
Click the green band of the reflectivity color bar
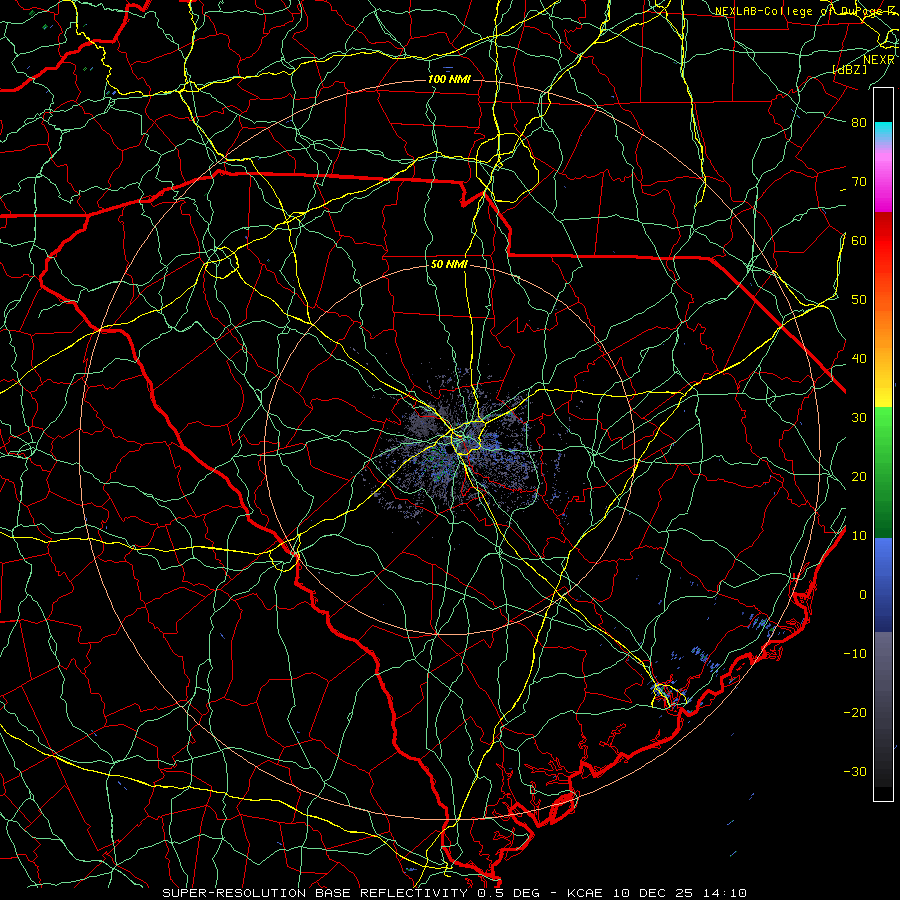(883, 472)
